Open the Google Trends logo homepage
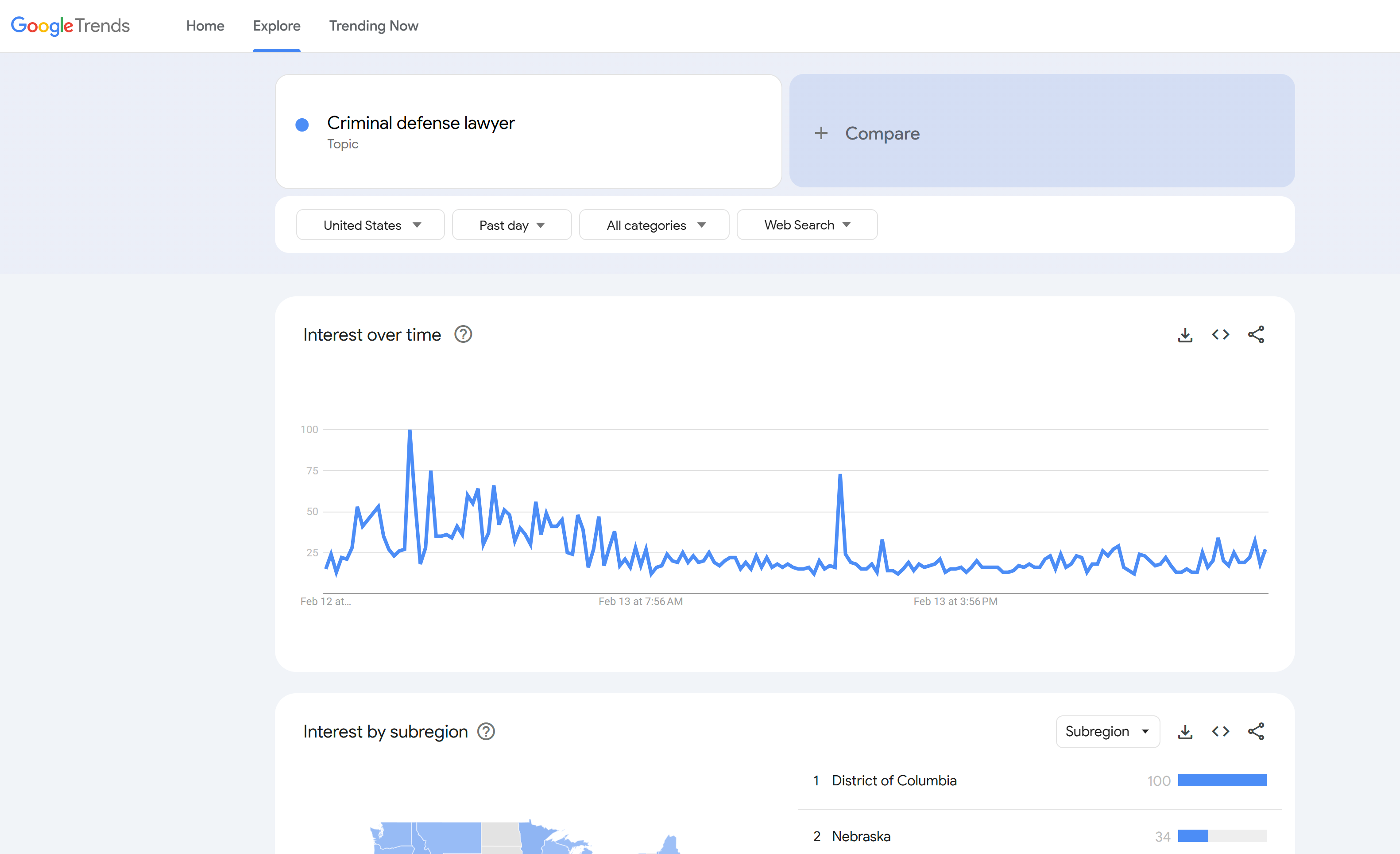Screen dimensions: 1400x854 click(70, 26)
